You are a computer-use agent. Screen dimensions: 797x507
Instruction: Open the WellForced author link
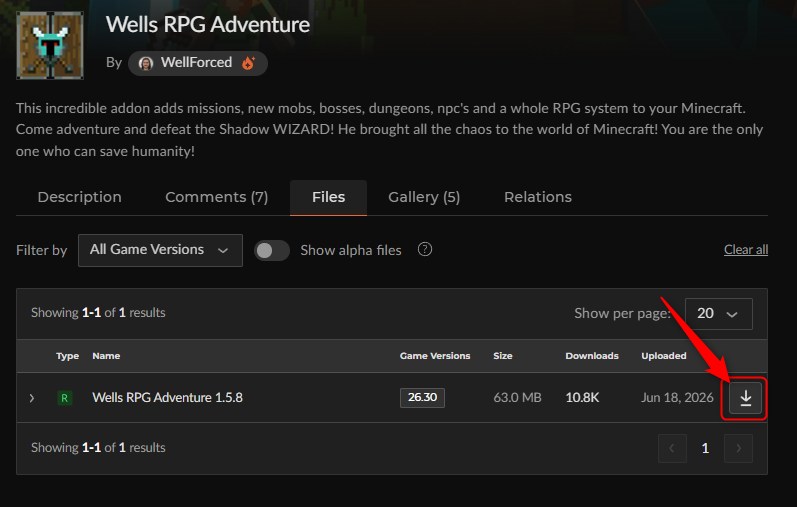coord(198,63)
